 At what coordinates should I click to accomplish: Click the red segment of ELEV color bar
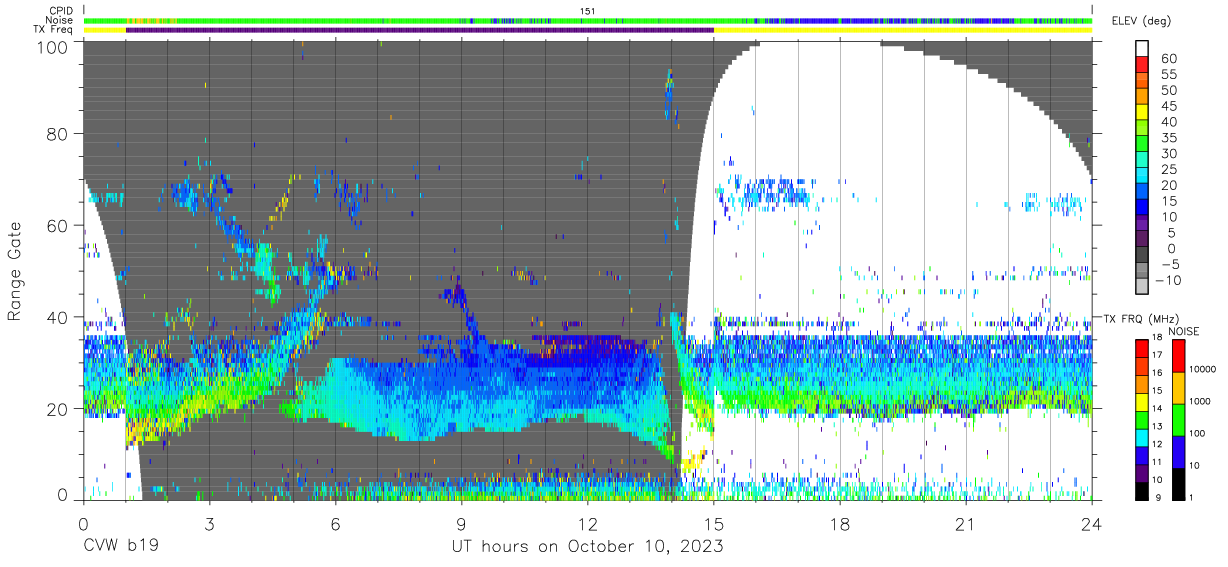(1143, 65)
